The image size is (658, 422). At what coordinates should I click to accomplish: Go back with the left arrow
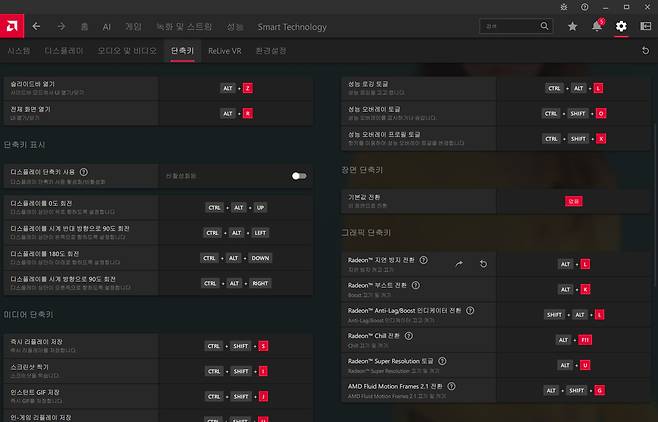37,26
